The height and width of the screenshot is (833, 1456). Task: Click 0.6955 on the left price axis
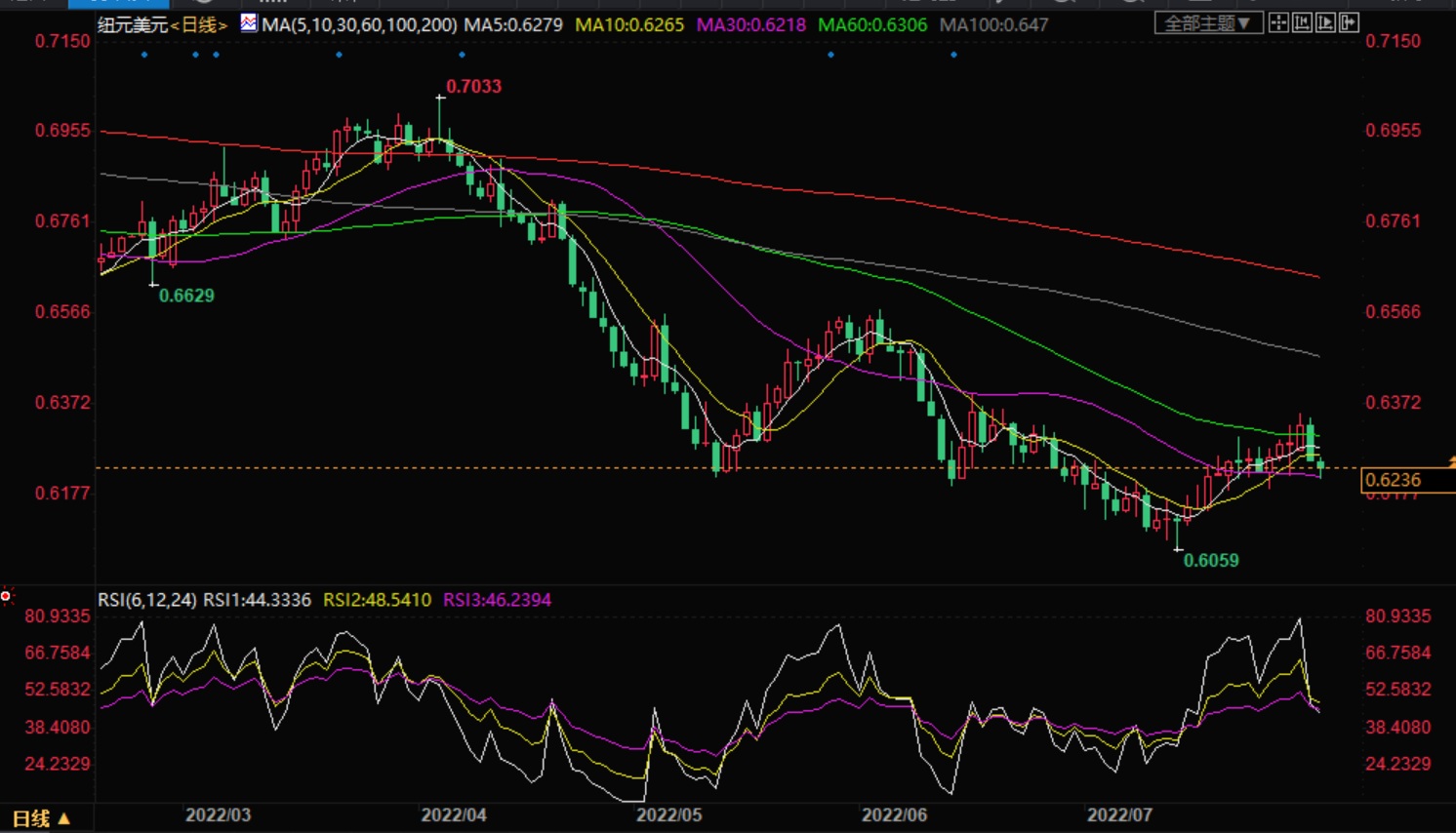pyautogui.click(x=62, y=131)
